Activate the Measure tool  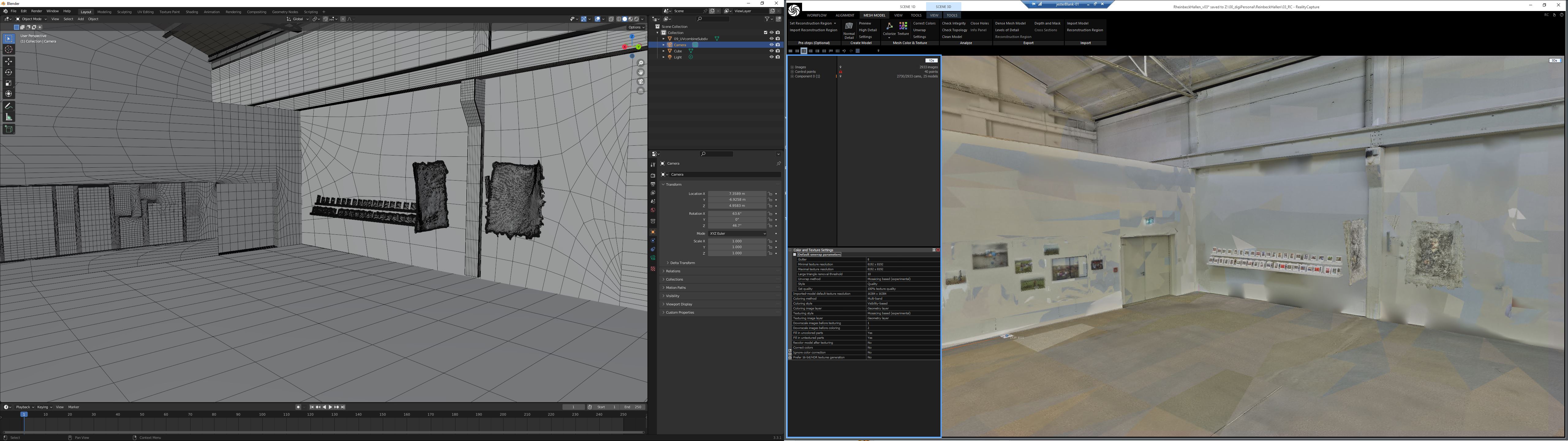[9, 117]
